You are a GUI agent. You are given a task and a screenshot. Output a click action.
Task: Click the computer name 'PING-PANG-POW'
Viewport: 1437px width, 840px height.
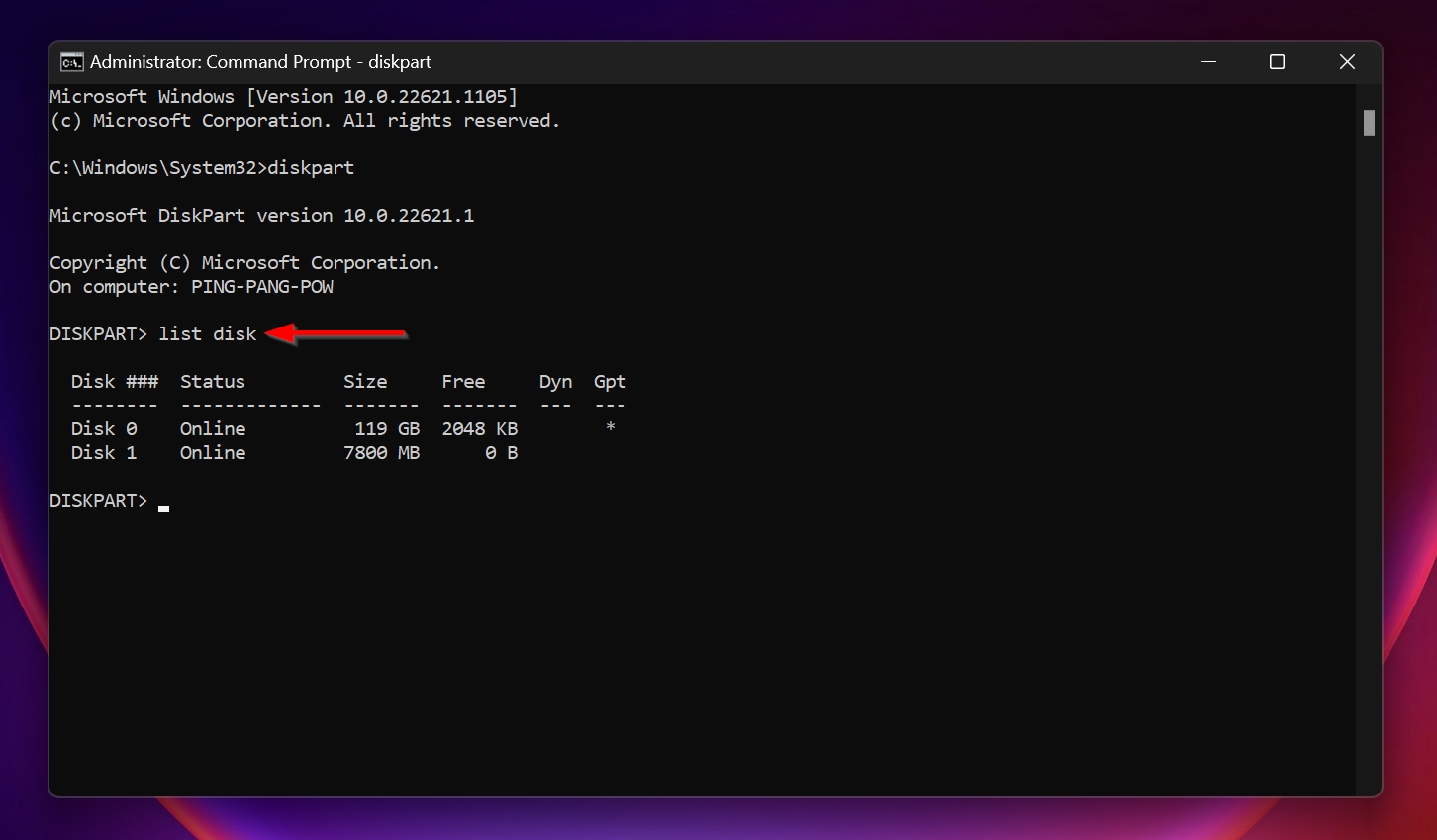tap(262, 287)
